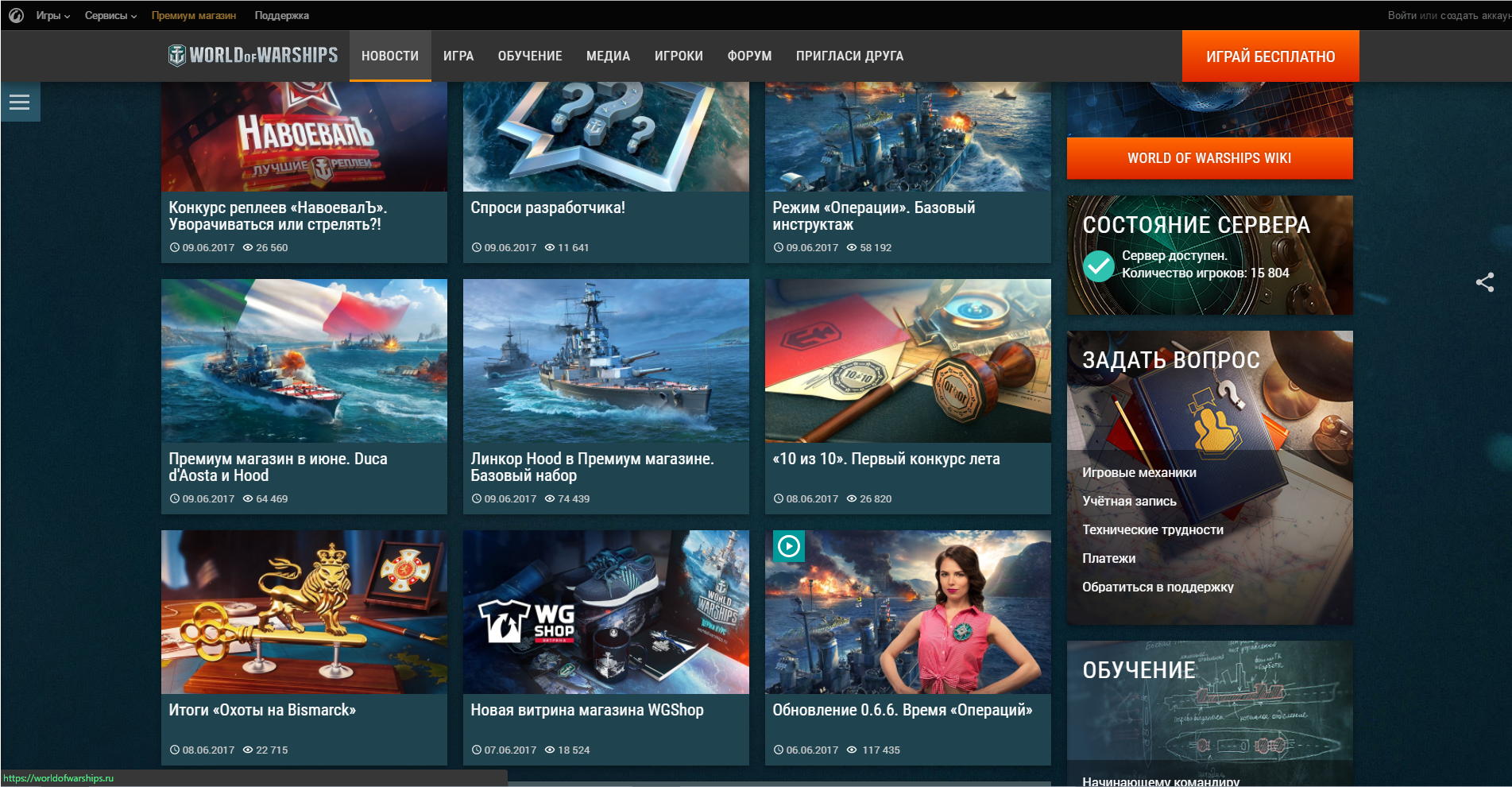Open the Линкор Hood в Премиум магазине title

click(x=593, y=467)
